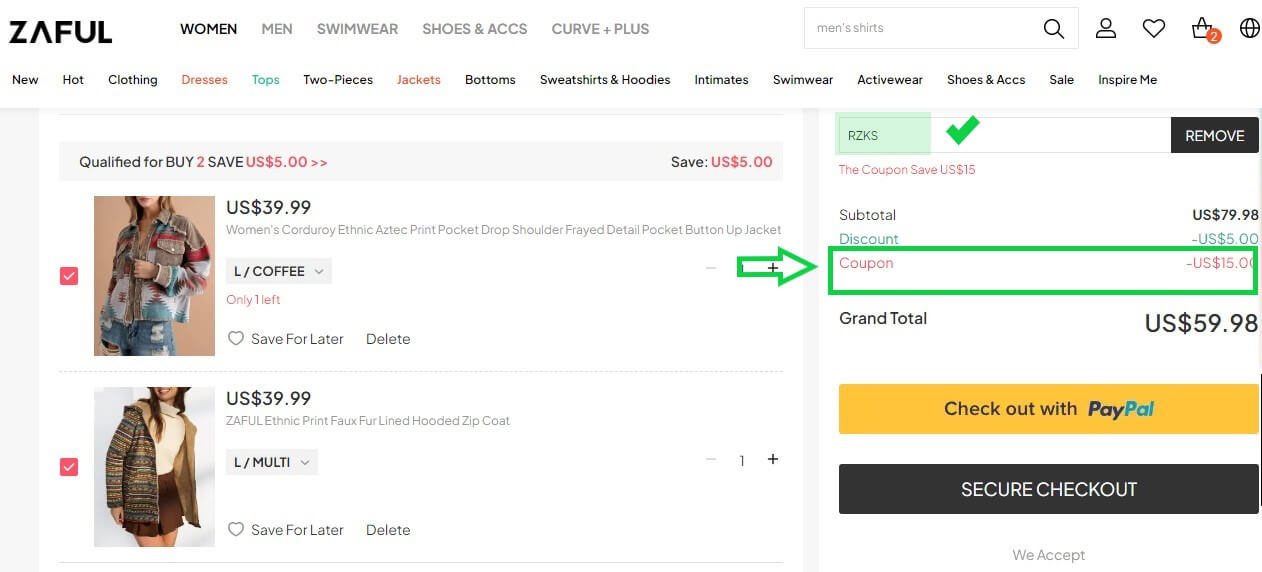Select the Dresses category tab

[x=204, y=80]
